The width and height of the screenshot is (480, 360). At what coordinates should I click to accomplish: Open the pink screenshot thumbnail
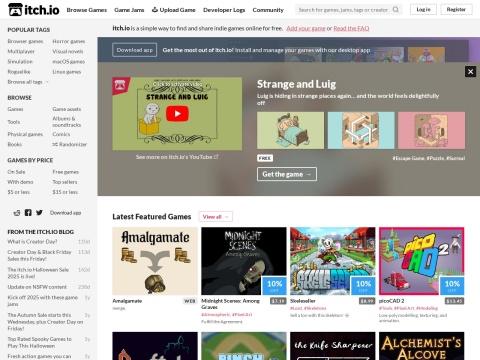pyautogui.click(x=431, y=130)
